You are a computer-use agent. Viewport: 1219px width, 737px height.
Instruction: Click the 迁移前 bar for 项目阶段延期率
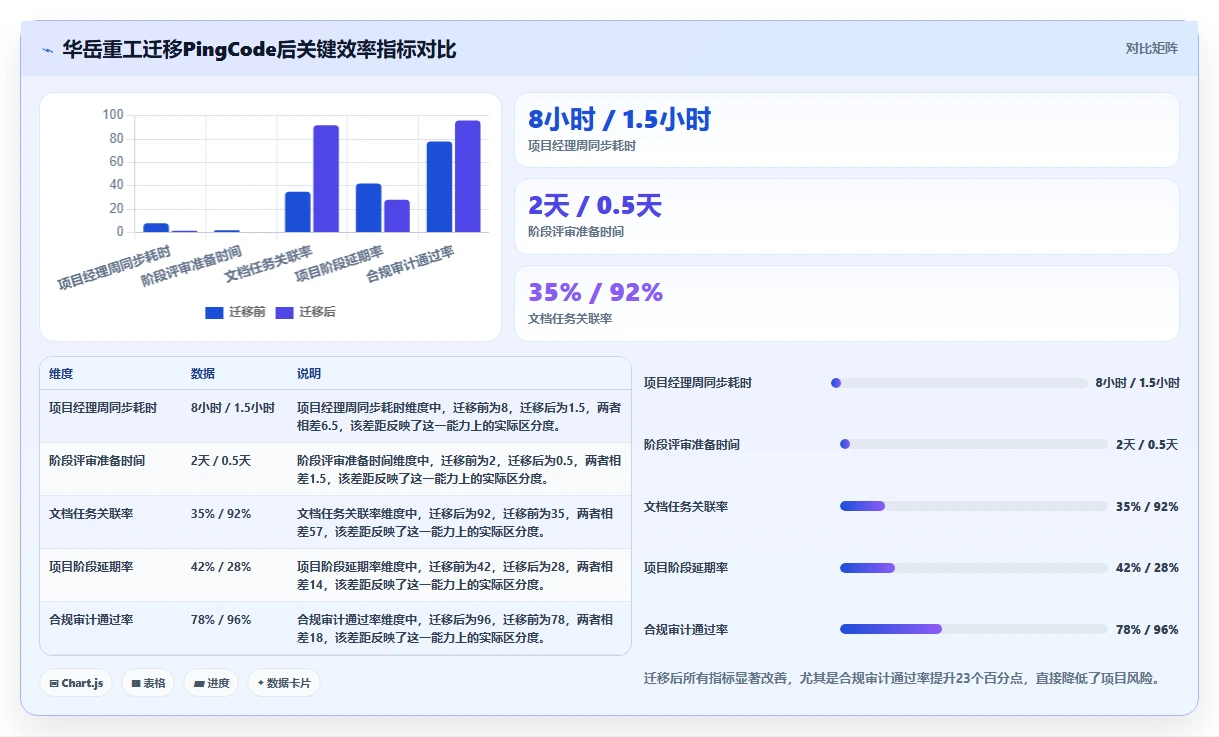(368, 208)
